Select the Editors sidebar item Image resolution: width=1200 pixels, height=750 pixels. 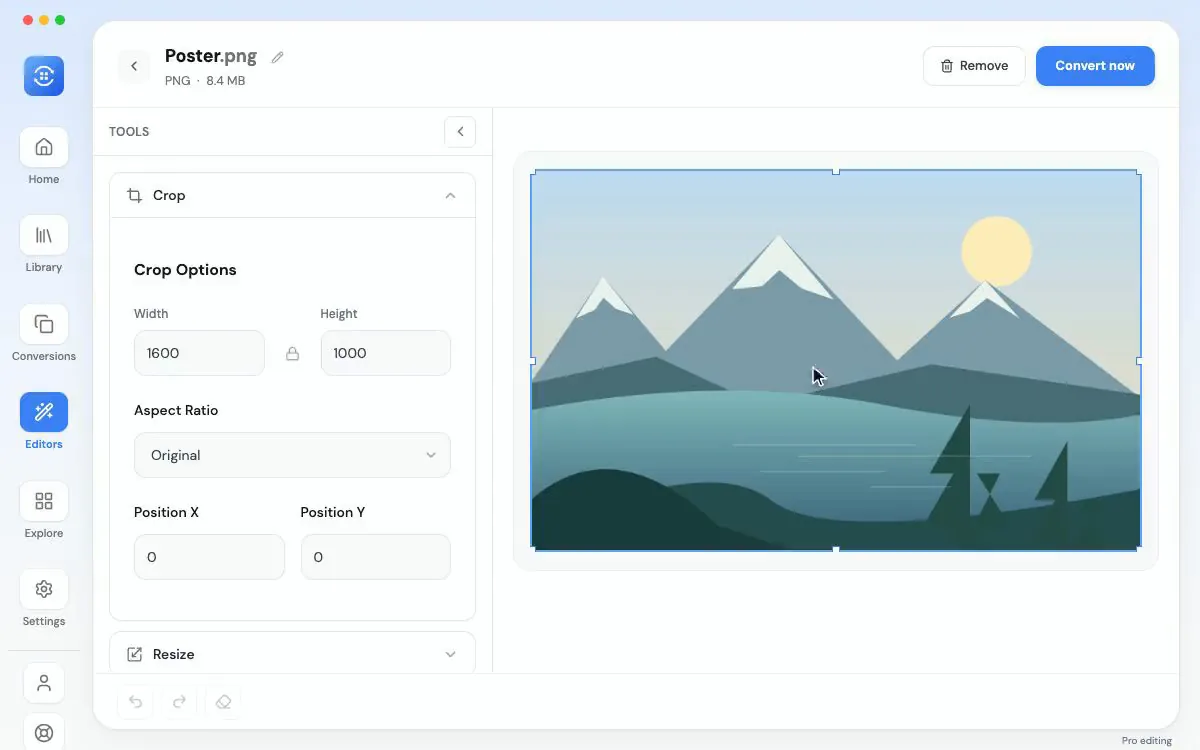tap(44, 422)
